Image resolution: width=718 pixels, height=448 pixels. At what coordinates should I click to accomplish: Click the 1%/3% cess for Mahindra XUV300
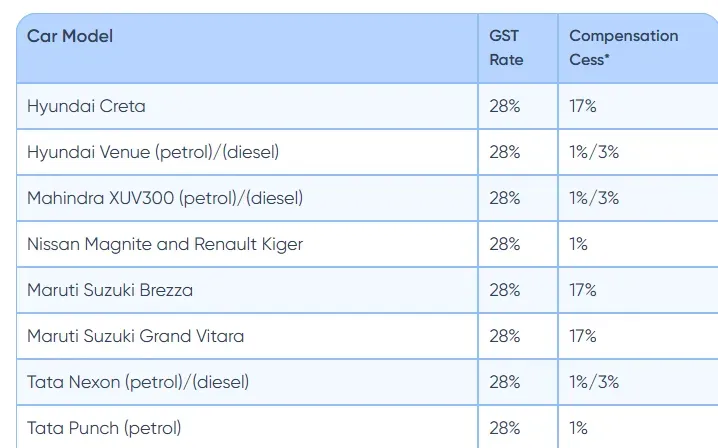pyautogui.click(x=594, y=198)
